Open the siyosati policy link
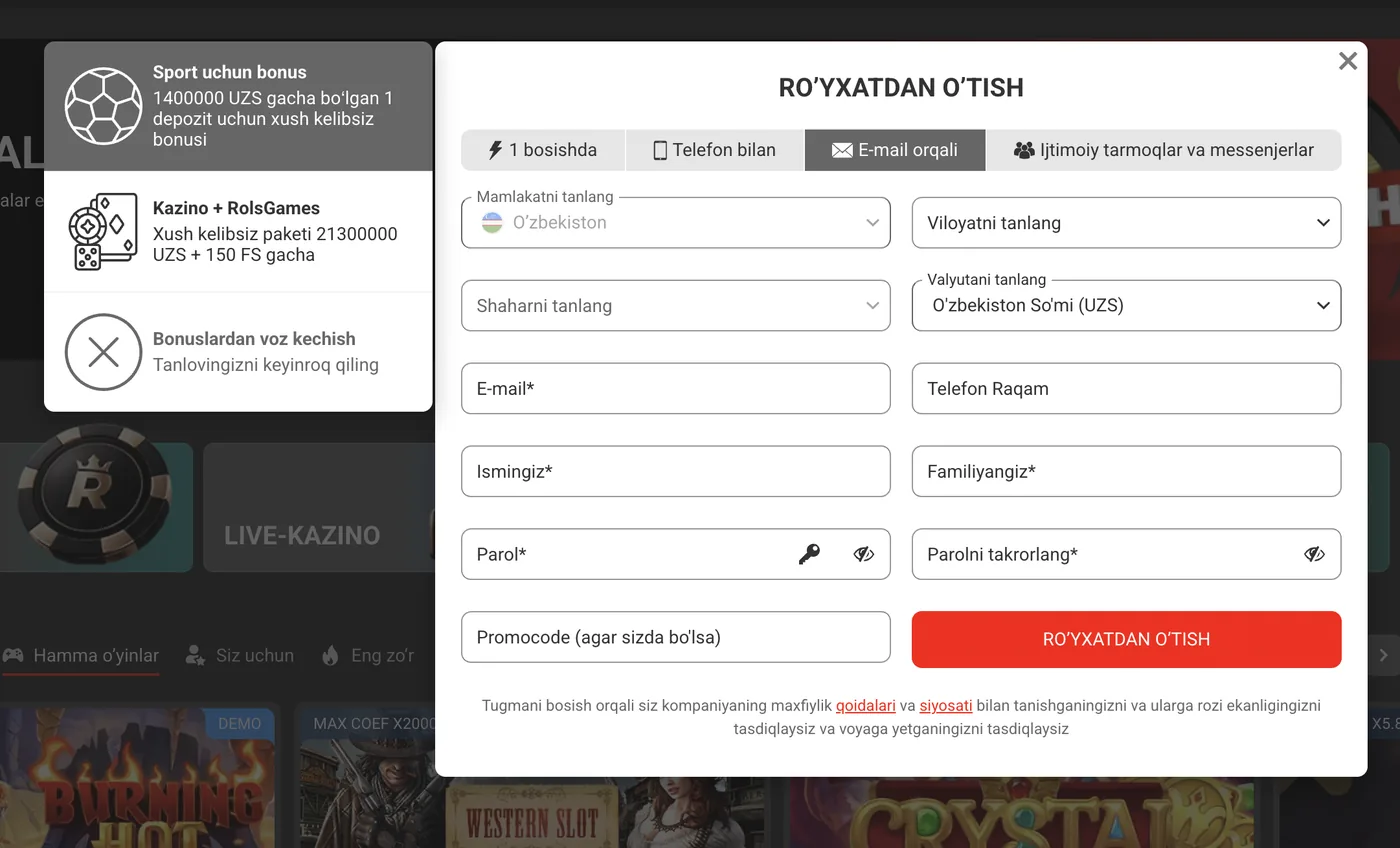 coord(946,706)
